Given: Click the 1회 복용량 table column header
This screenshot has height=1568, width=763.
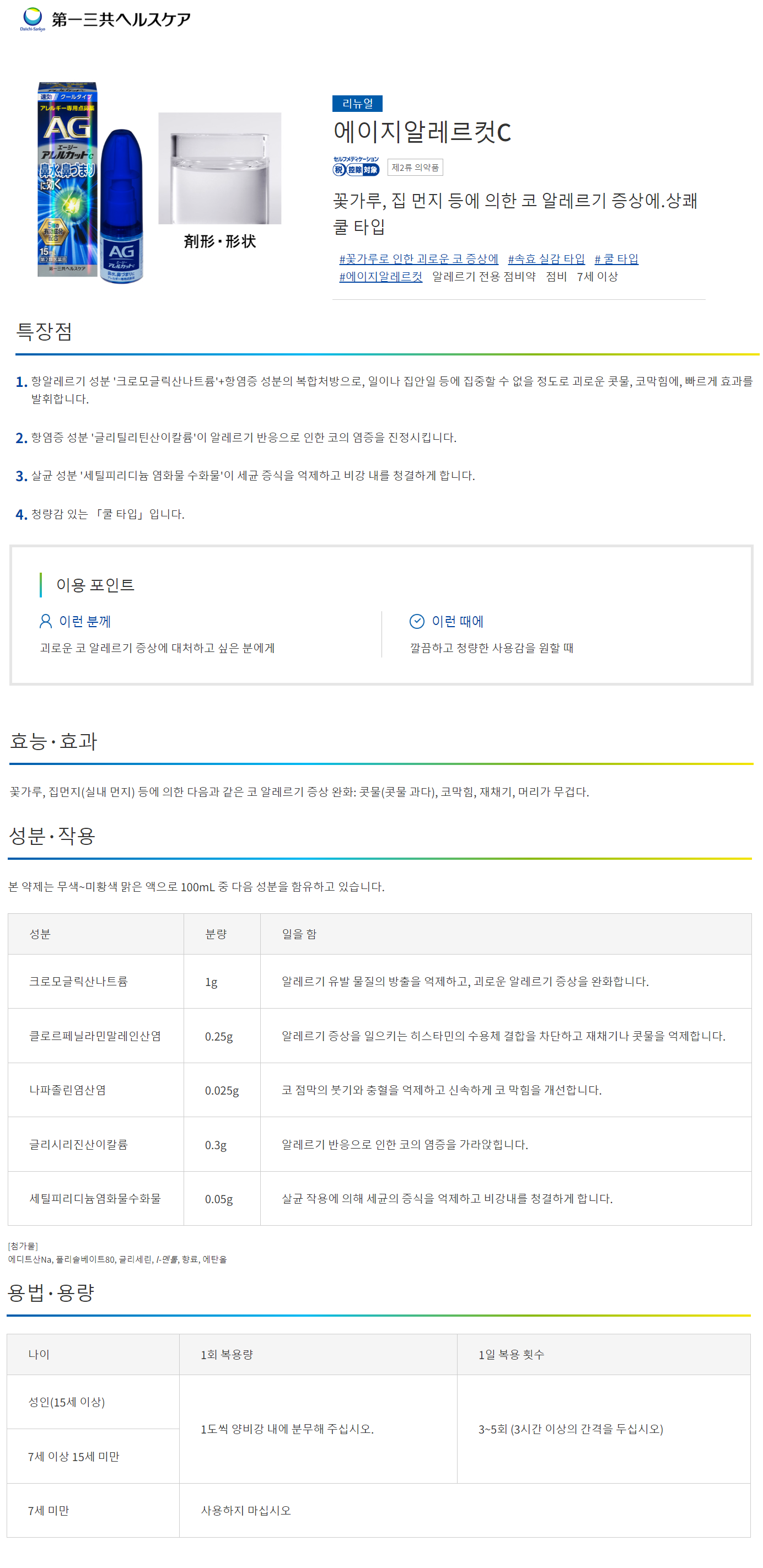Looking at the screenshot, I should pos(318,1354).
